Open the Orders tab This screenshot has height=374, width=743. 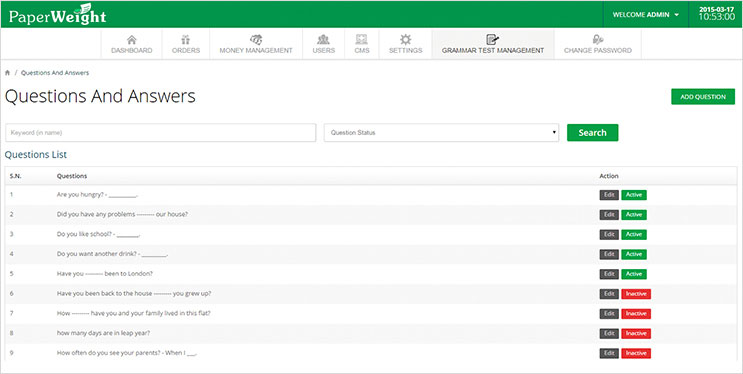tap(186, 44)
